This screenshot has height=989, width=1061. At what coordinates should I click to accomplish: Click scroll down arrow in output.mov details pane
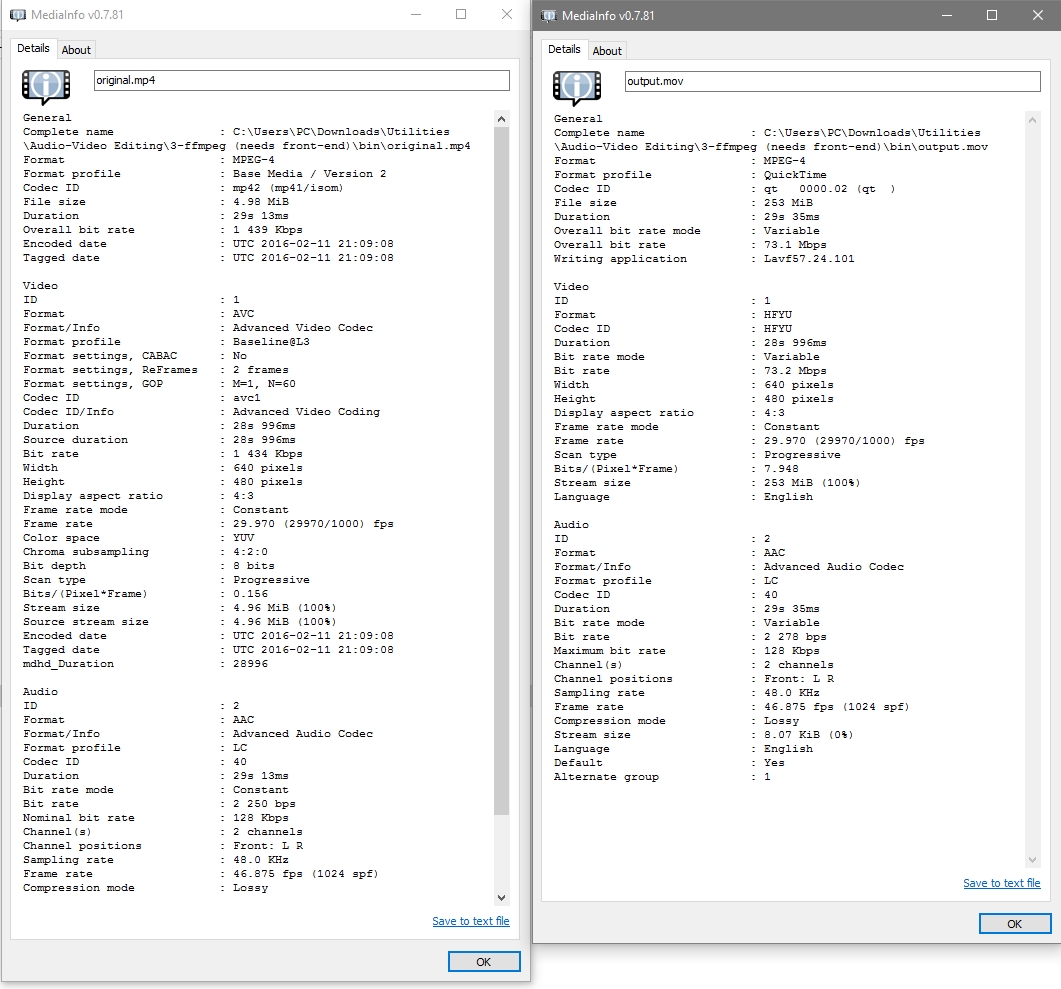coord(1033,860)
